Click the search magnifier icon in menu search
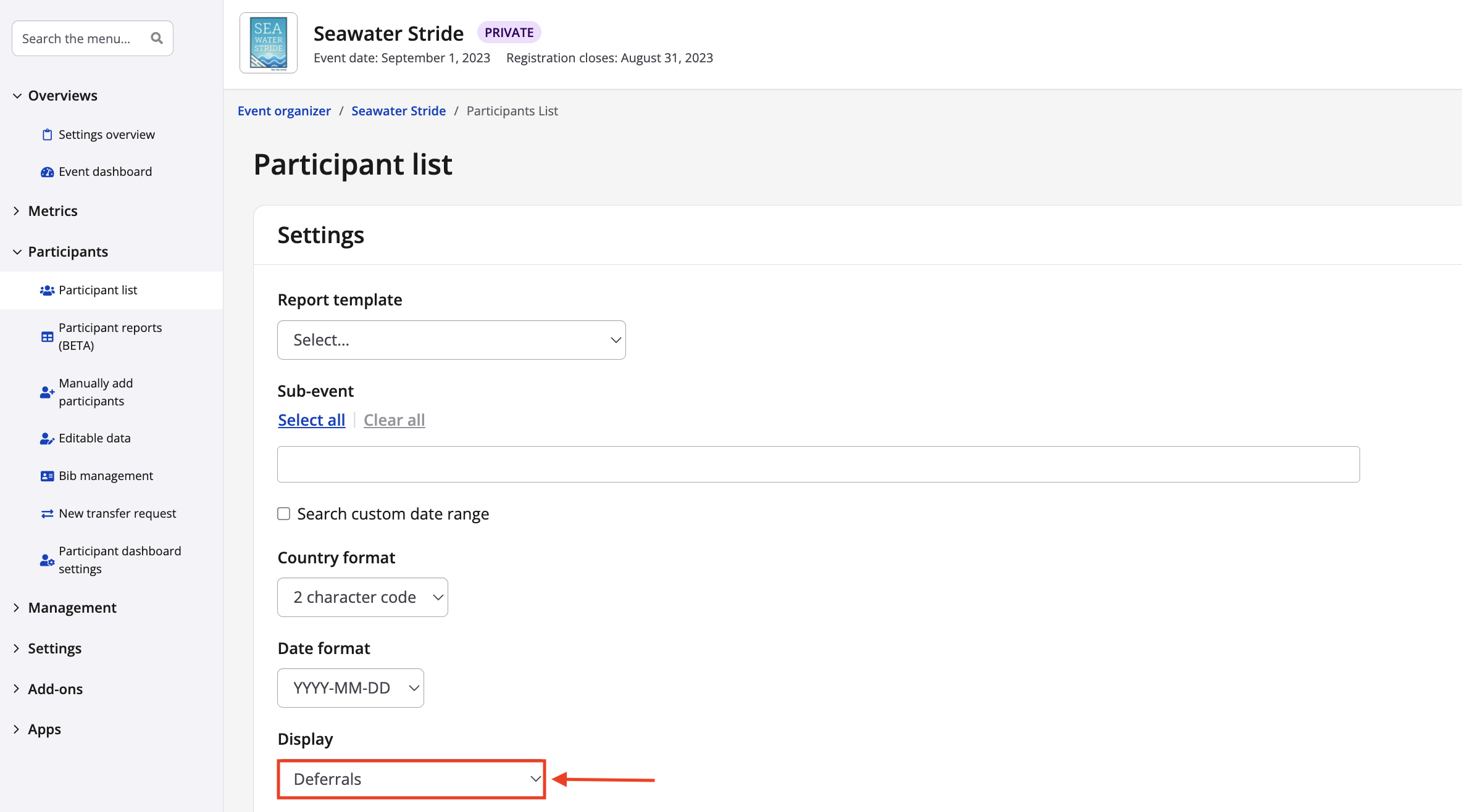The image size is (1462, 812). 157,38
